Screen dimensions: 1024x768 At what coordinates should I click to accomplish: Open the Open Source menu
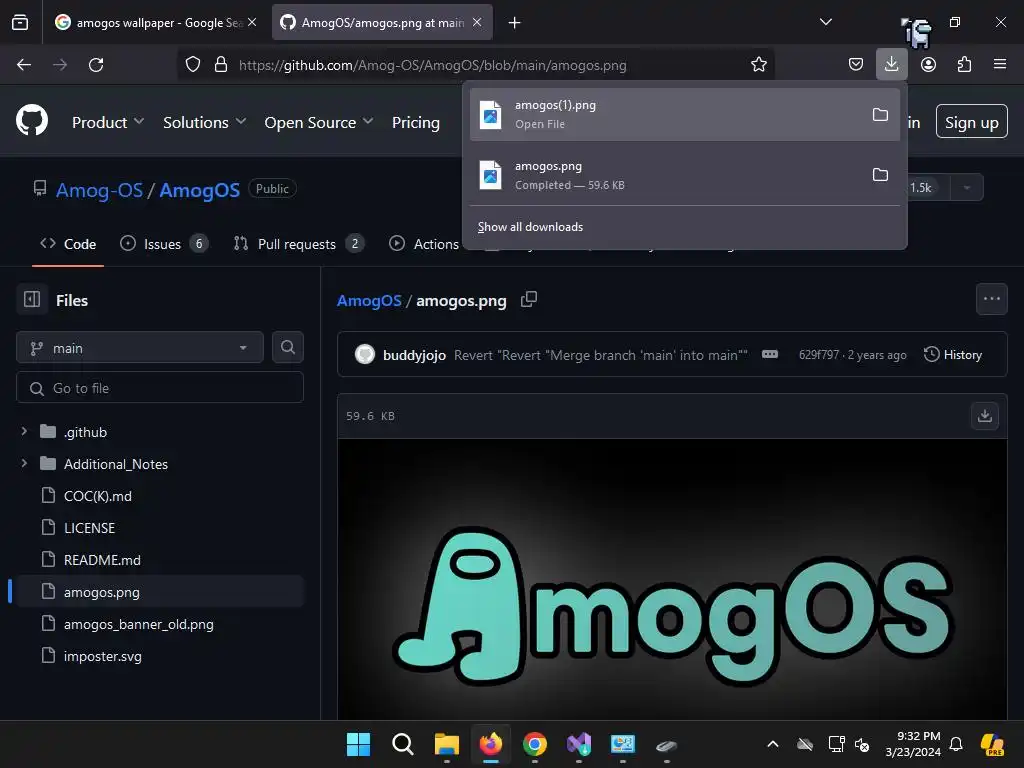coord(319,122)
